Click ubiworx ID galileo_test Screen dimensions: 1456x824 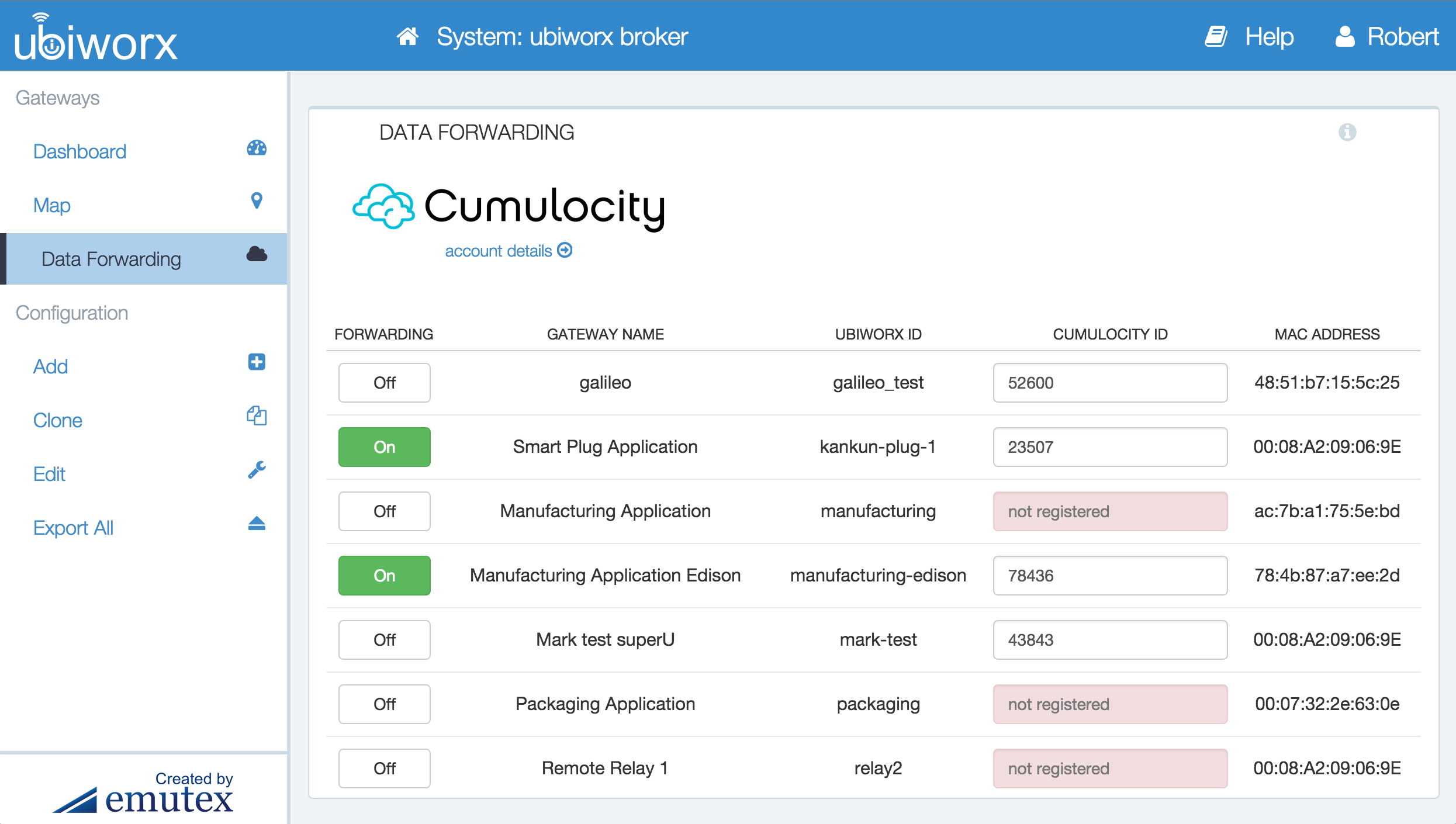[x=878, y=382]
